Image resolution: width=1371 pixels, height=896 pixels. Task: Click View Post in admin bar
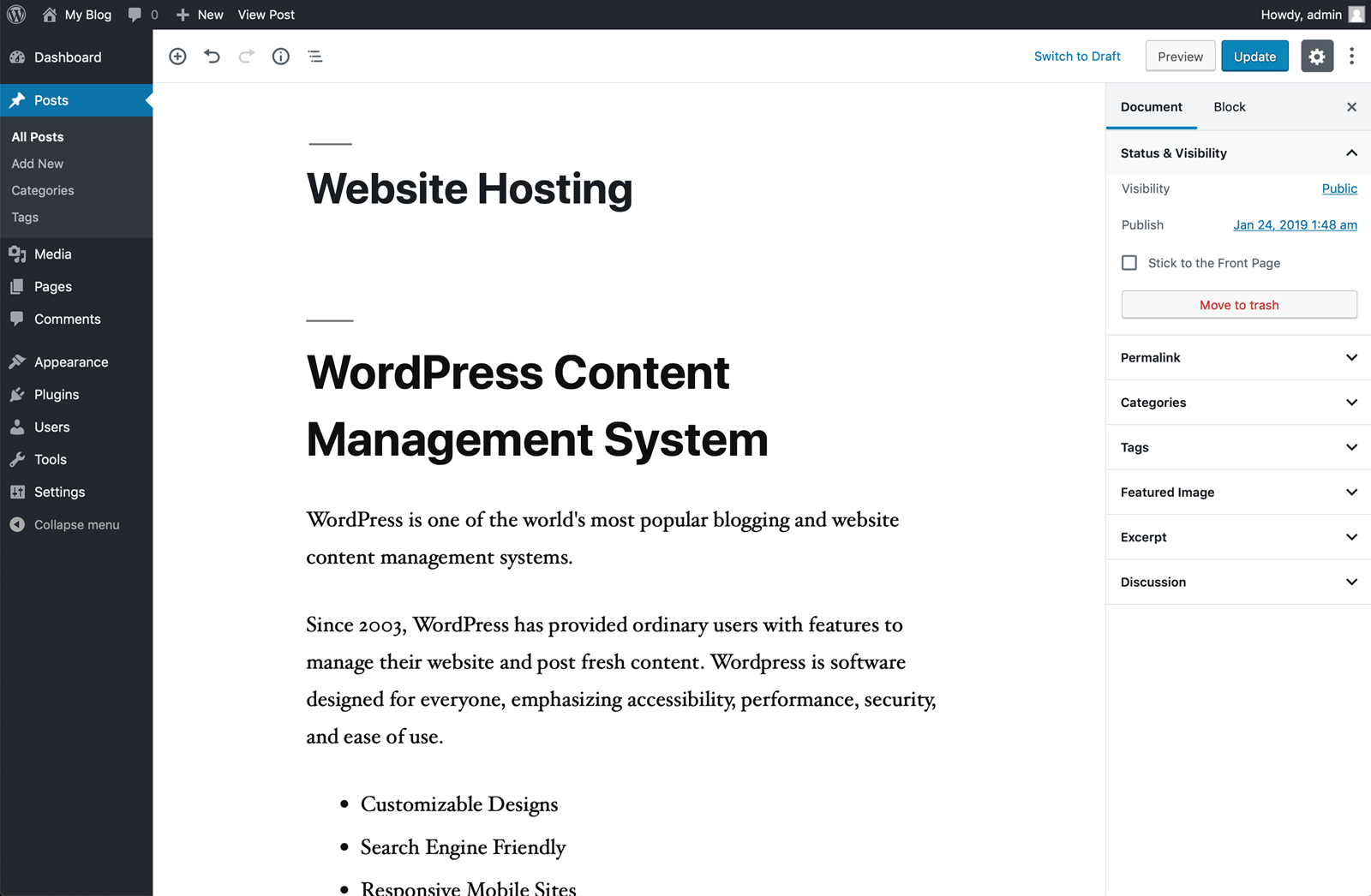pyautogui.click(x=266, y=15)
